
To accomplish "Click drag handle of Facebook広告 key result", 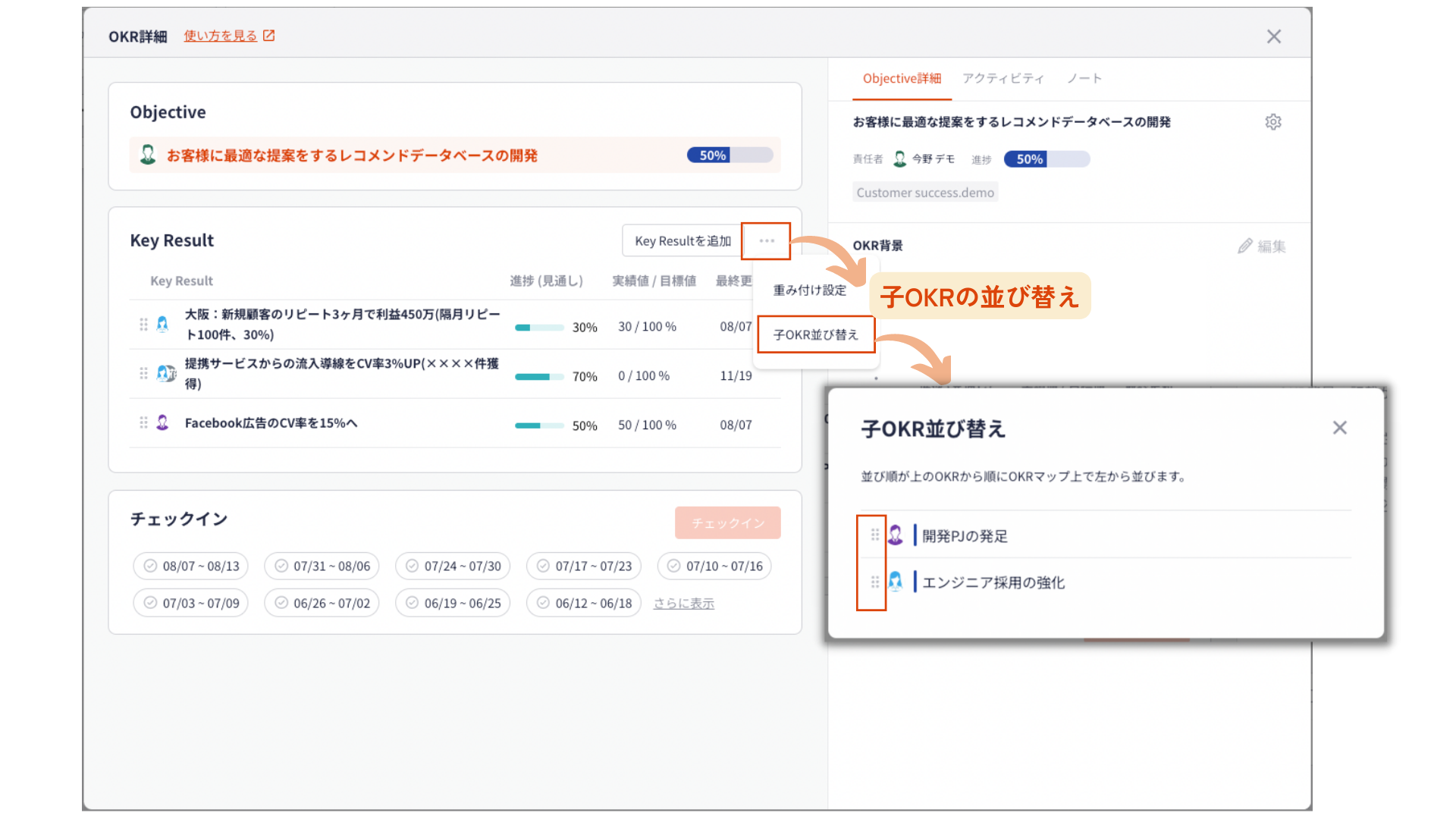I will click(143, 422).
